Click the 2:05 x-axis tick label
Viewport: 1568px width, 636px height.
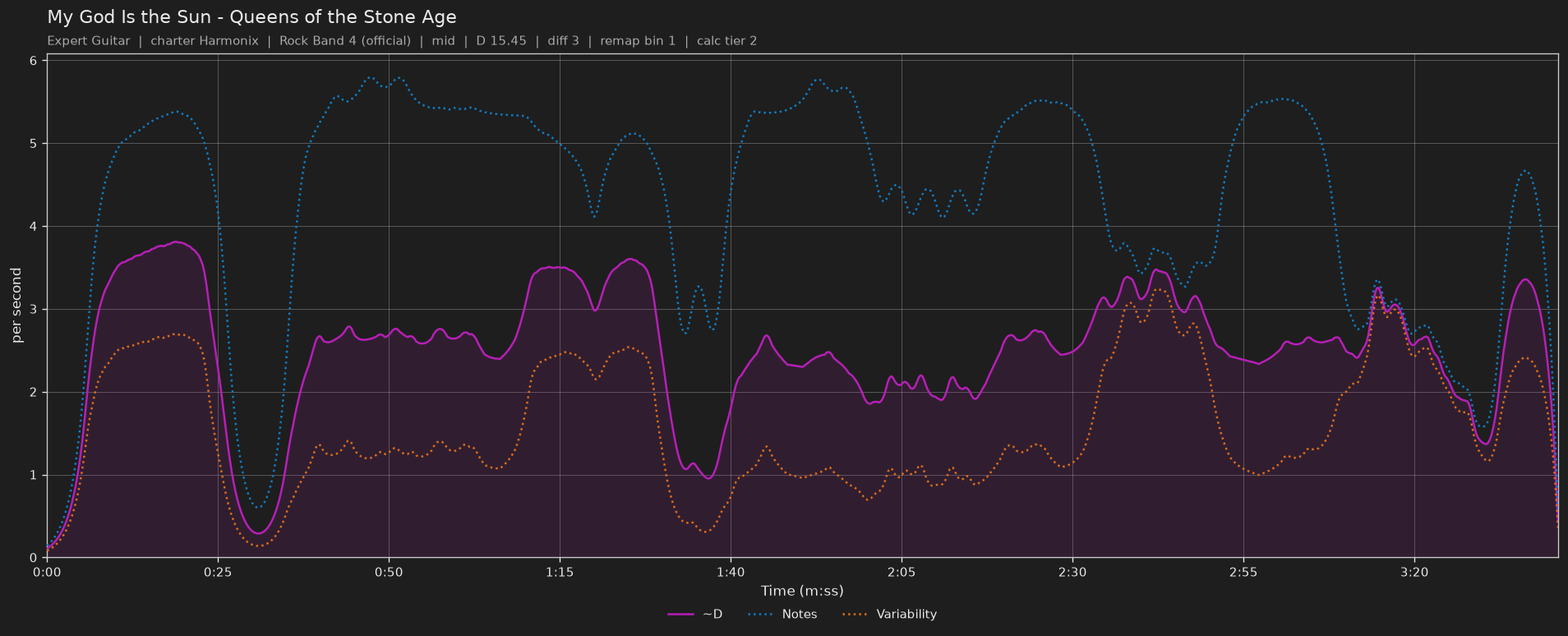coord(902,572)
